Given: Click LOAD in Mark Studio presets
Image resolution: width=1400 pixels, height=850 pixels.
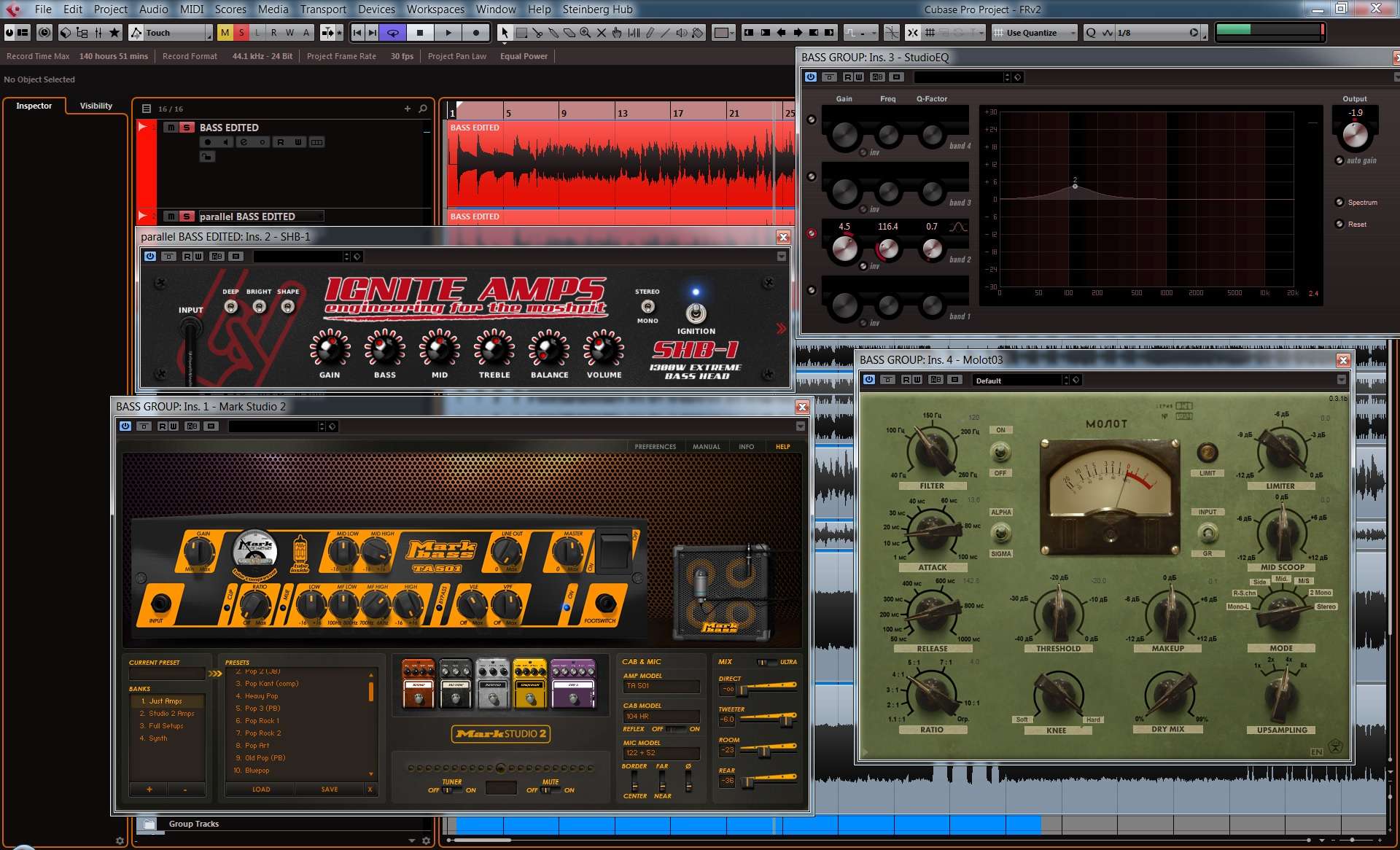Looking at the screenshot, I should (x=261, y=789).
